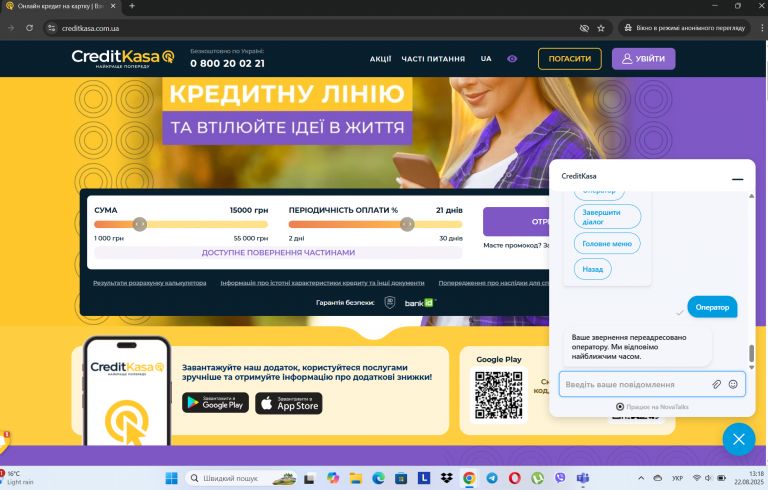Open Dropbox from the taskbar
768x490 pixels.
pyautogui.click(x=446, y=478)
